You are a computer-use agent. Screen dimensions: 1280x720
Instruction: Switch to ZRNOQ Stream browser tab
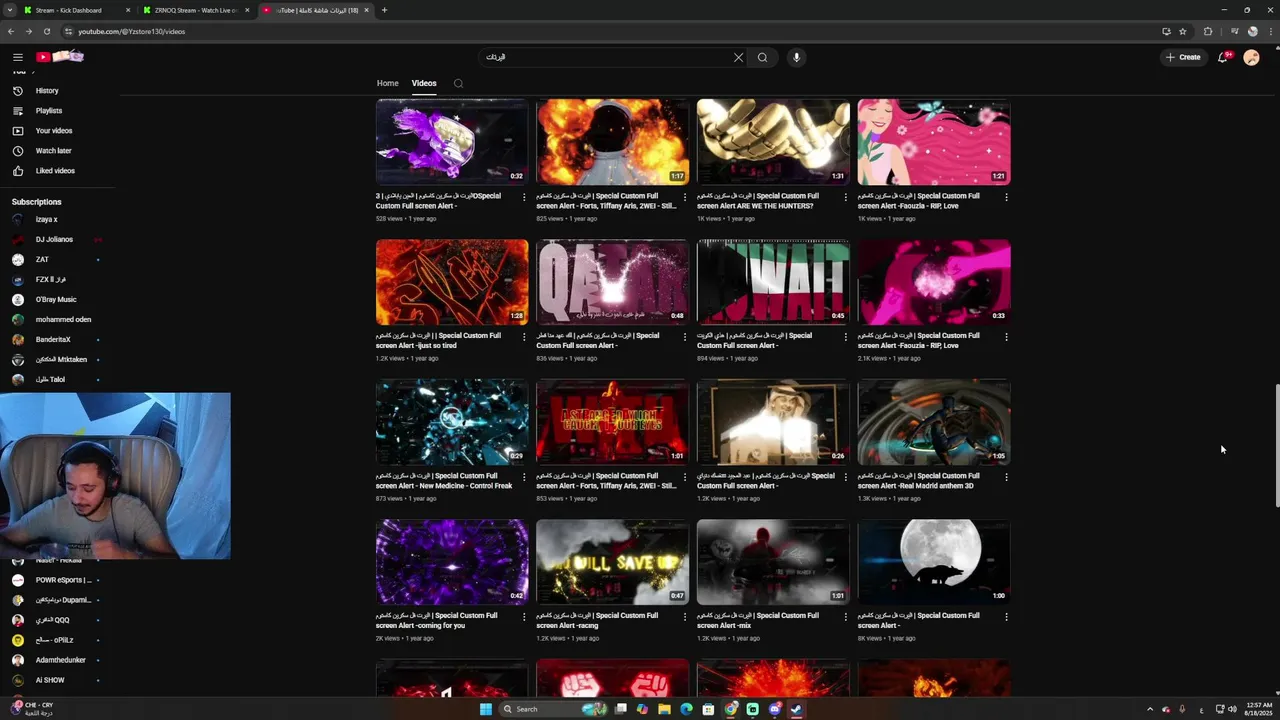coord(194,10)
